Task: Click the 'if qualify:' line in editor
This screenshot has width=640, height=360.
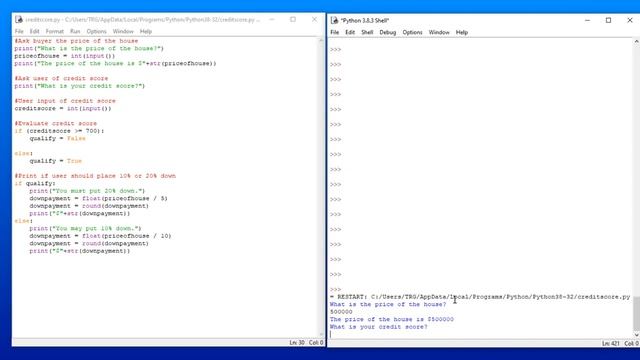Action: [35, 184]
